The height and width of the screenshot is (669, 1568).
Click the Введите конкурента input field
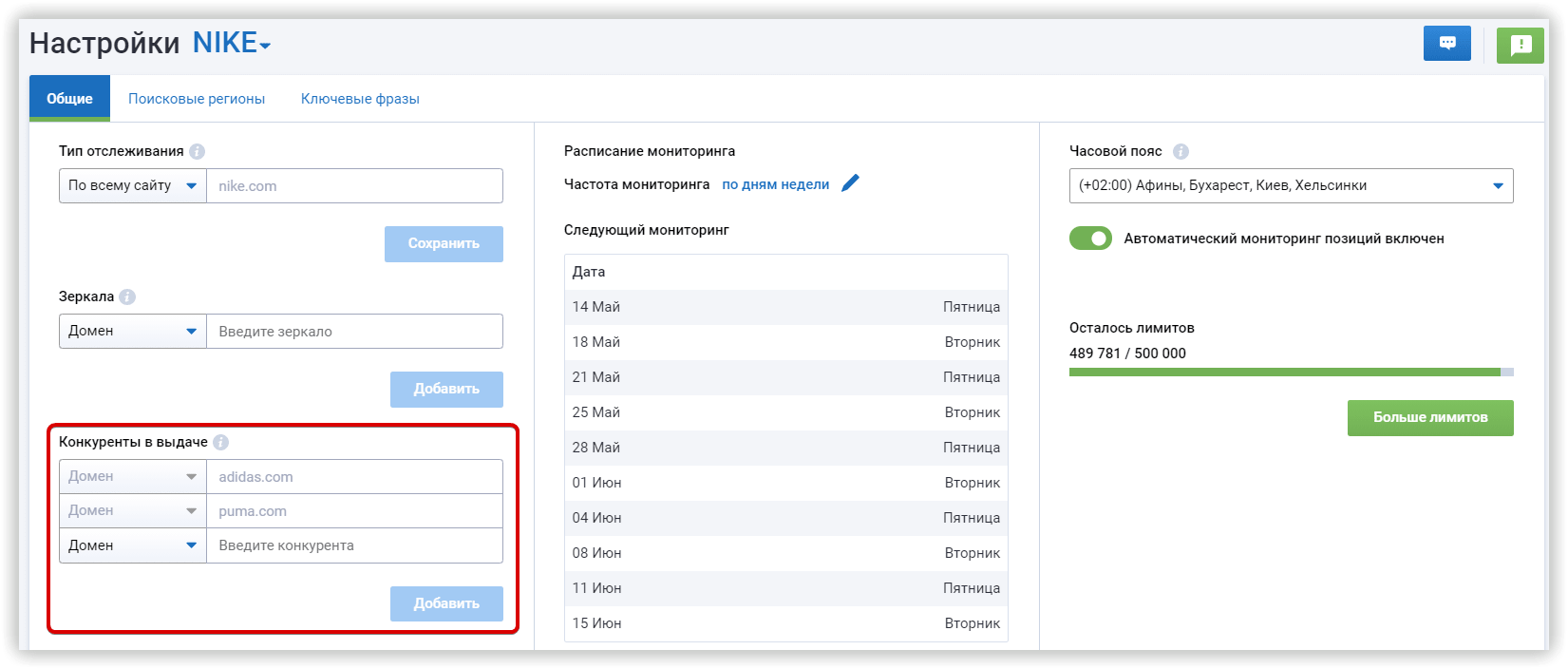pyautogui.click(x=354, y=545)
